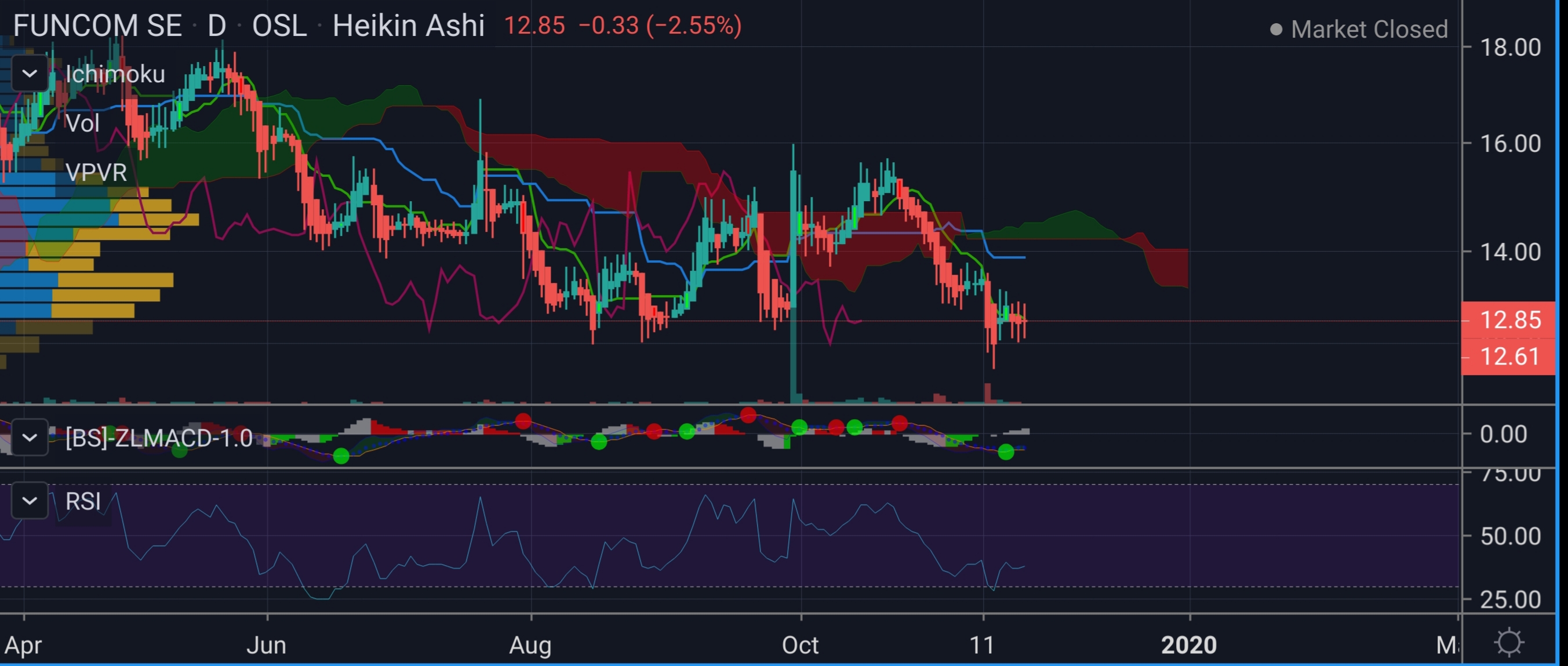The height and width of the screenshot is (666, 1568).
Task: Click the 50.00 RSI axis label
Action: [x=1510, y=536]
